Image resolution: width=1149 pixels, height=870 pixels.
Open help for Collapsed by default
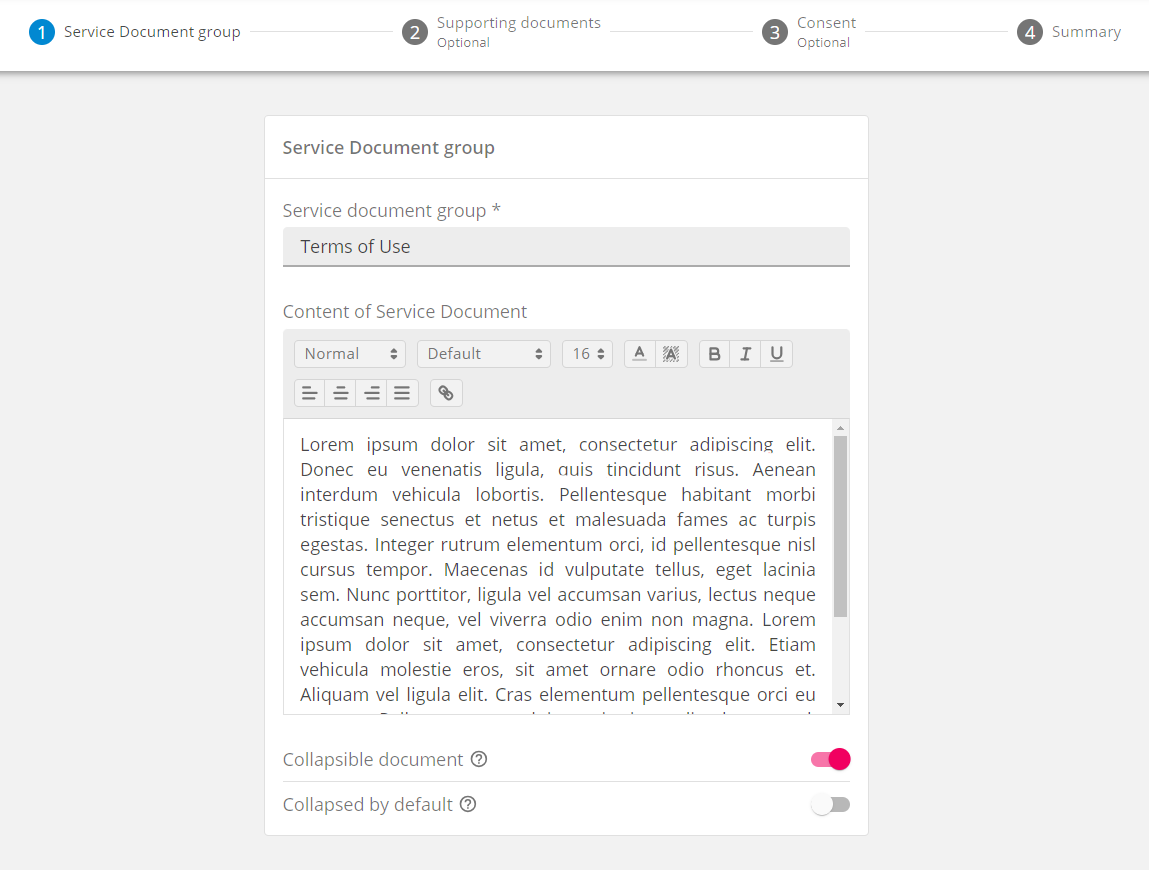point(468,804)
